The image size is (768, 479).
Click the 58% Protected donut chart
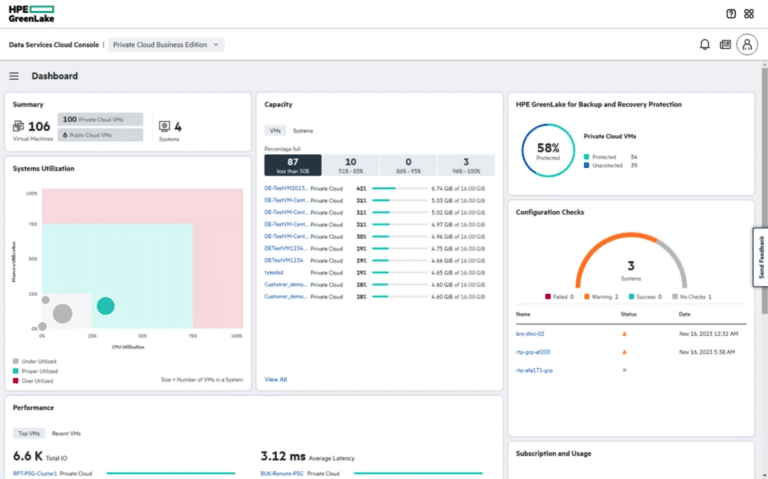[548, 150]
